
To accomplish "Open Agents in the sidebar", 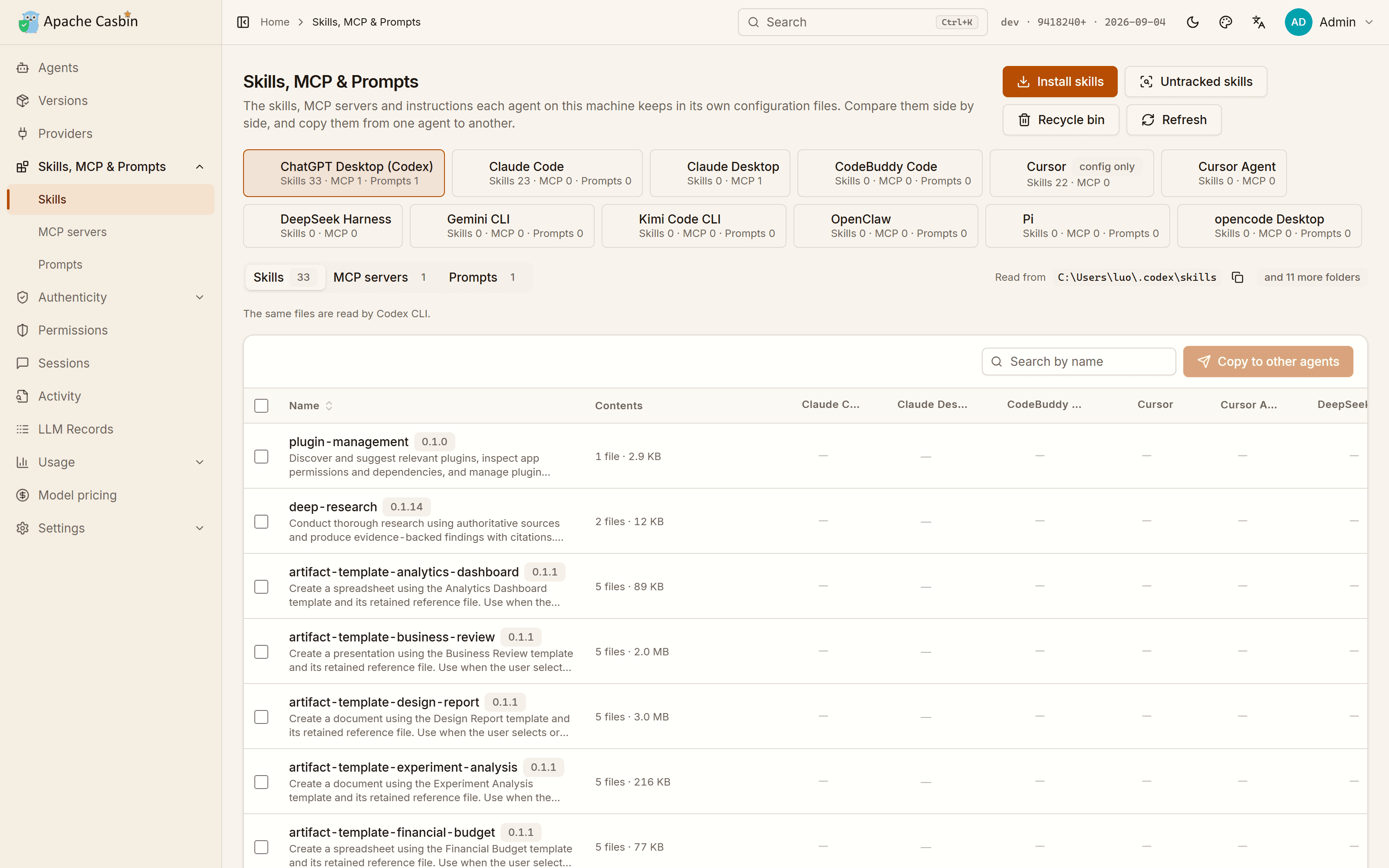I will [111, 68].
